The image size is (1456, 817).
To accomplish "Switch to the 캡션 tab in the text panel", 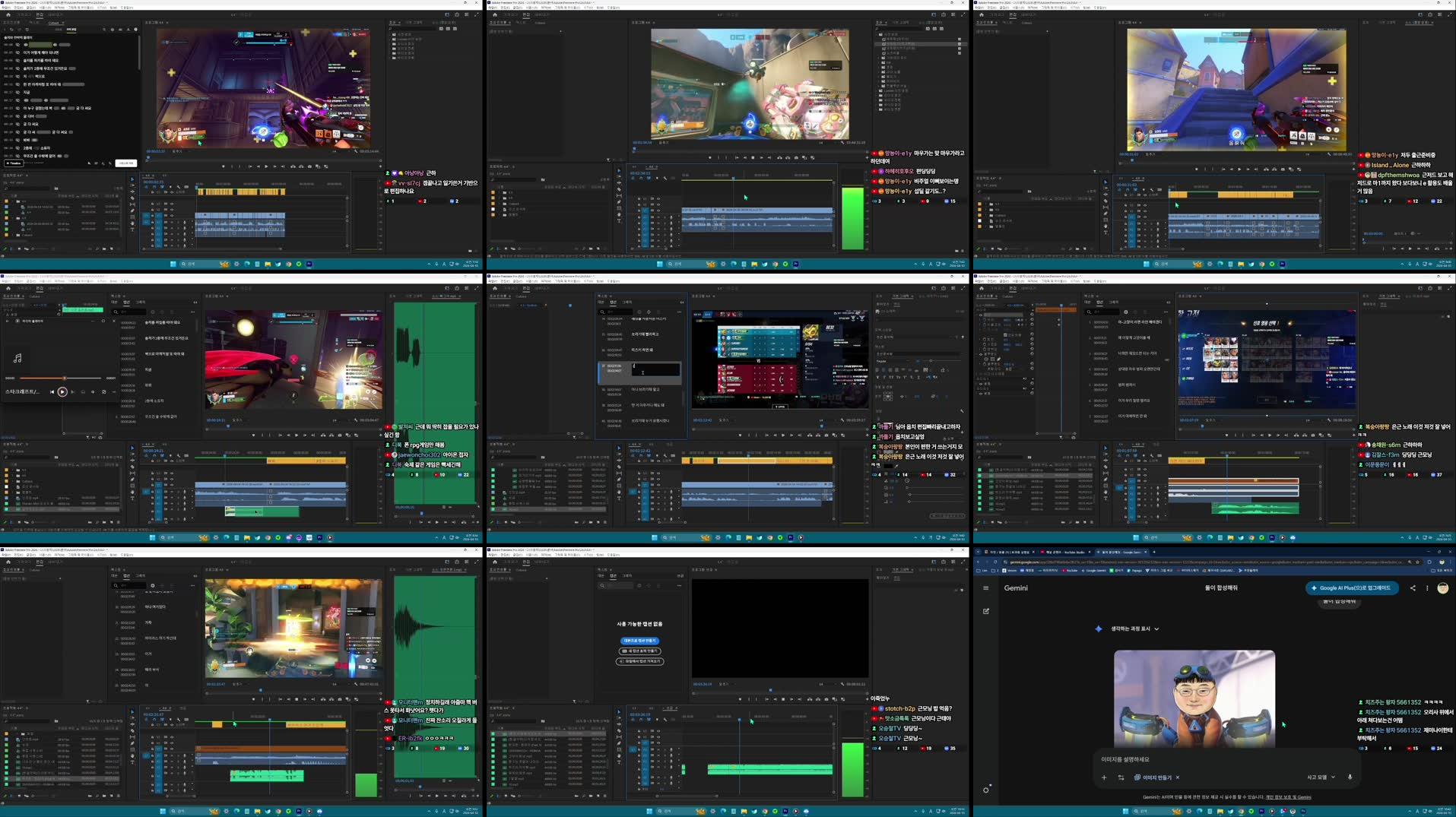I will click(614, 576).
